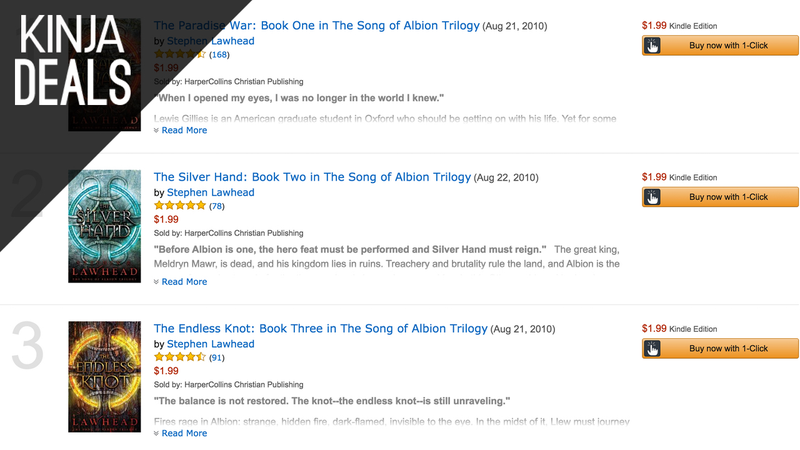Select The Endless Knot cover thumbnail
The width and height of the screenshot is (800, 450).
[105, 377]
